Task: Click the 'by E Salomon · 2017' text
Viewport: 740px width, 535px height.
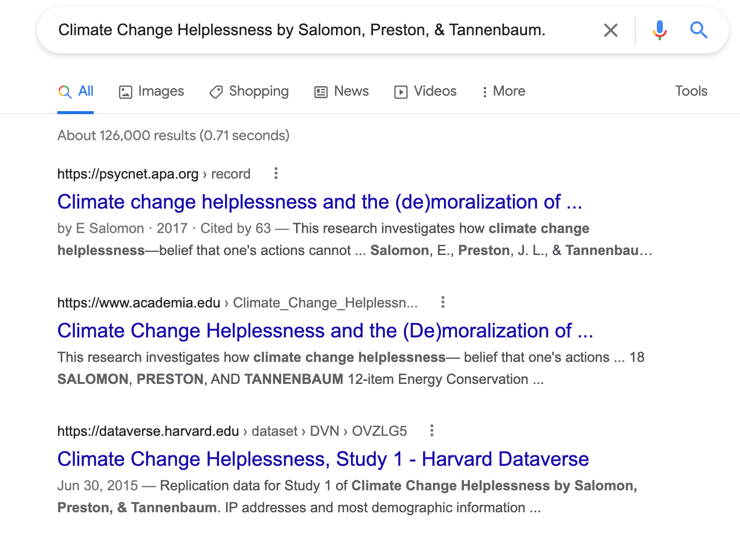Action: click(122, 228)
